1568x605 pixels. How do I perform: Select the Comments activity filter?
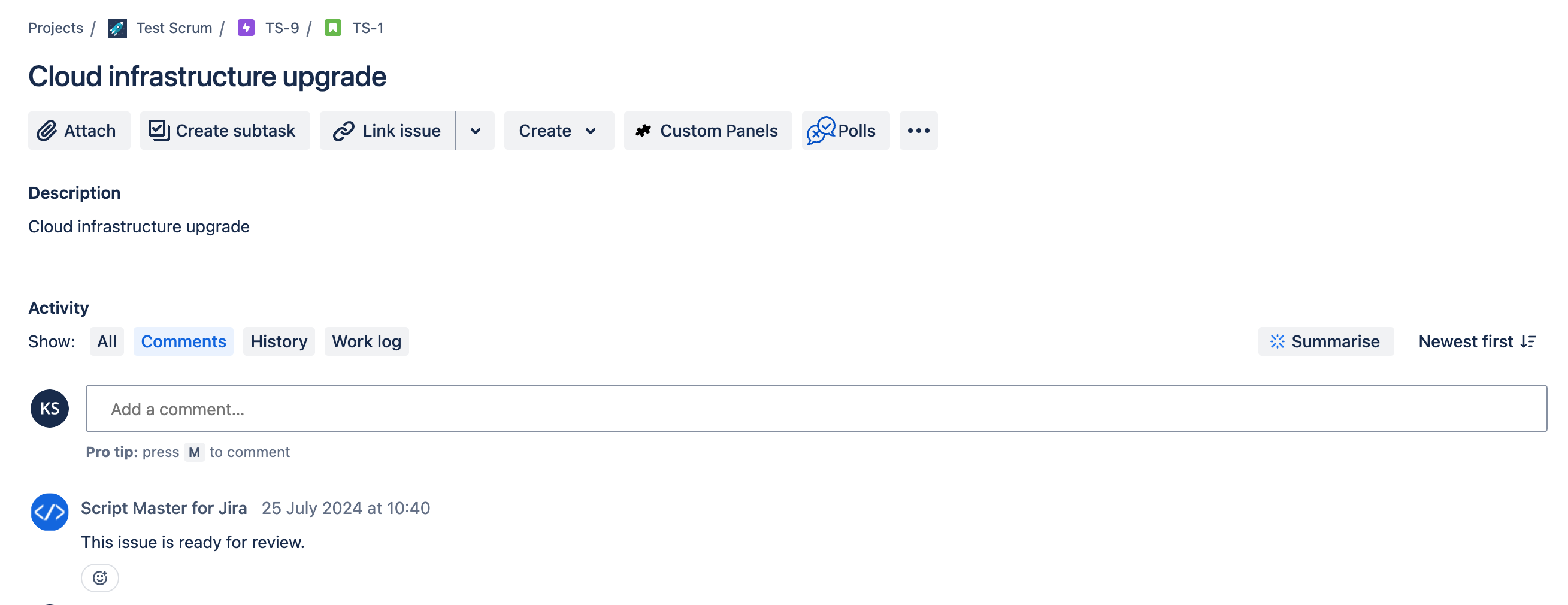click(x=183, y=341)
